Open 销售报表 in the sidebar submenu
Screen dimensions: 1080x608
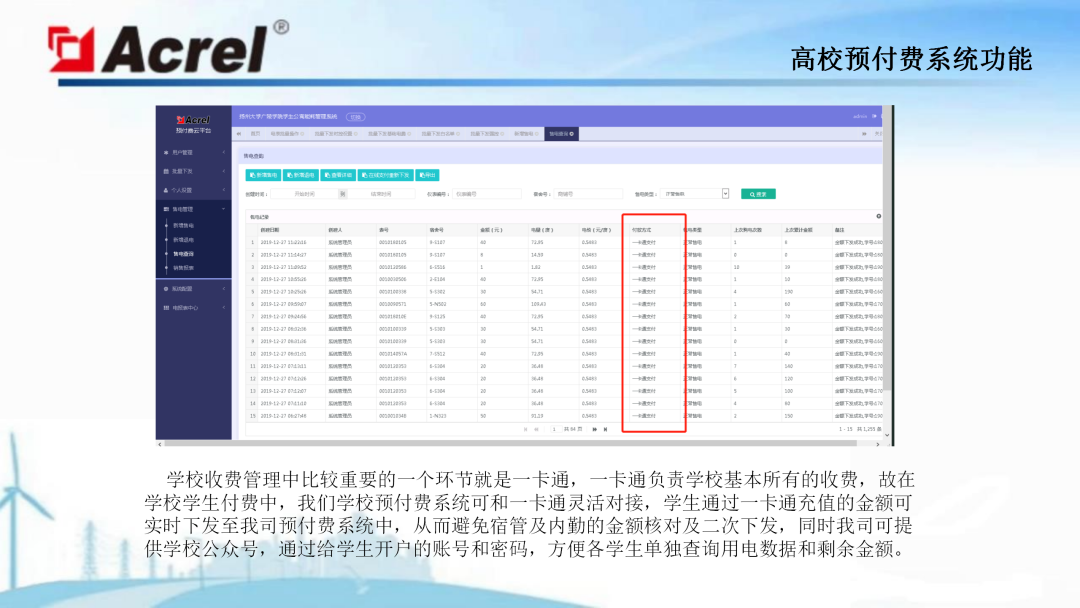183,267
